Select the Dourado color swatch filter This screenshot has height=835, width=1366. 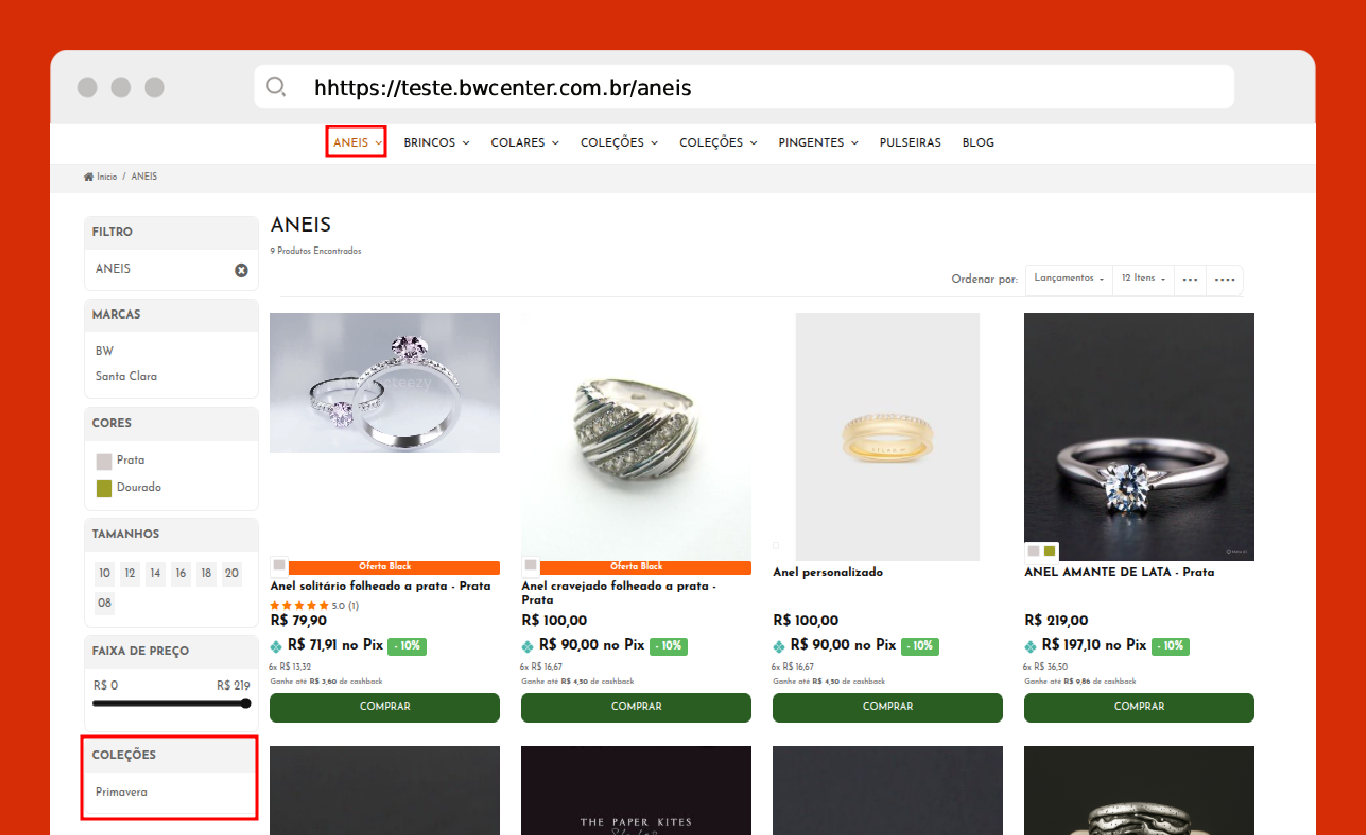click(105, 488)
